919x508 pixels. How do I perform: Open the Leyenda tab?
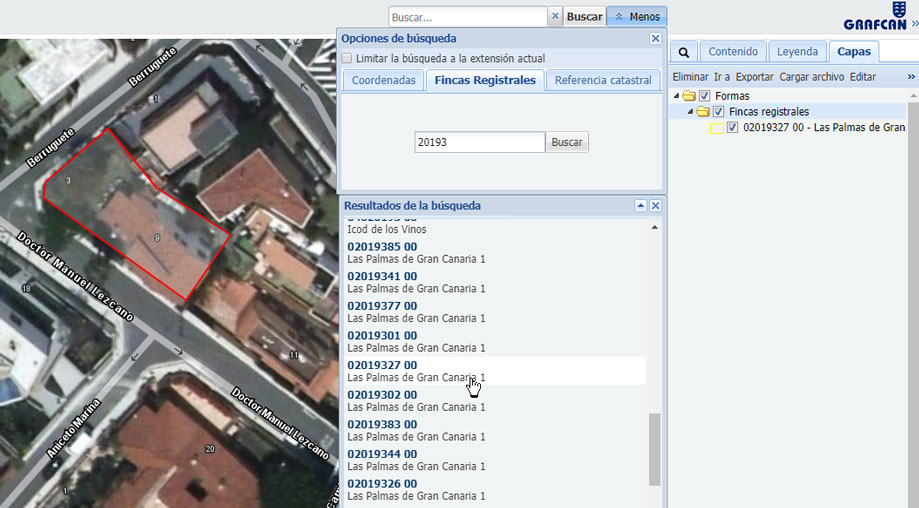(x=797, y=52)
